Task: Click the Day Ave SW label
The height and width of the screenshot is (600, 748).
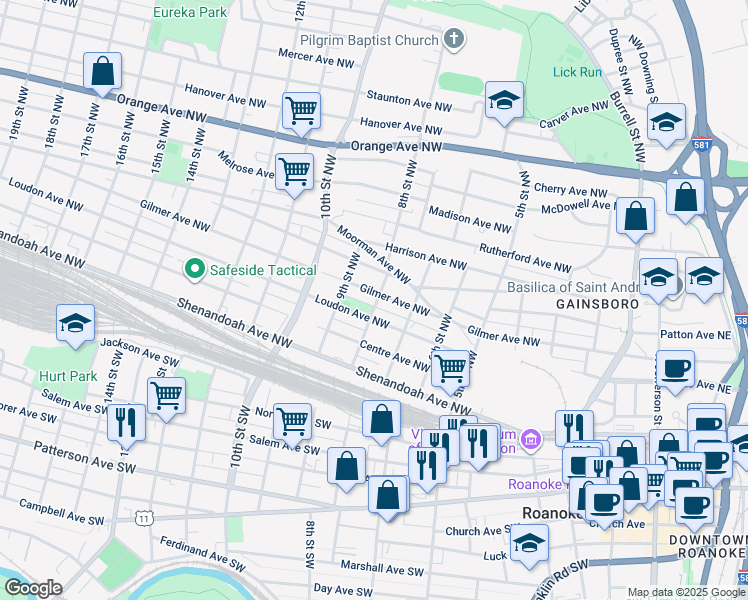Action: (x=343, y=590)
